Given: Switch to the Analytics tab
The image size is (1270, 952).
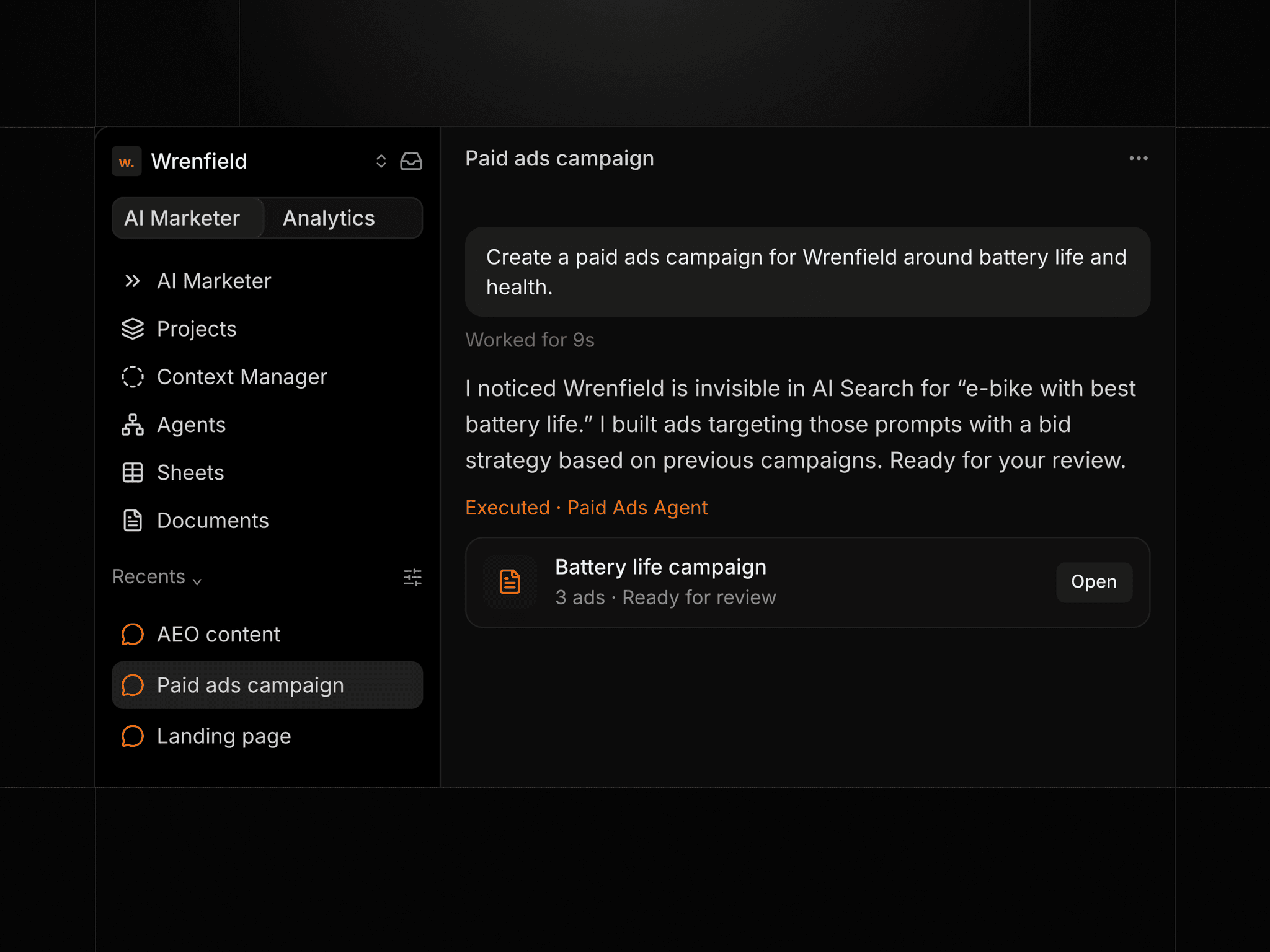Looking at the screenshot, I should 329,218.
